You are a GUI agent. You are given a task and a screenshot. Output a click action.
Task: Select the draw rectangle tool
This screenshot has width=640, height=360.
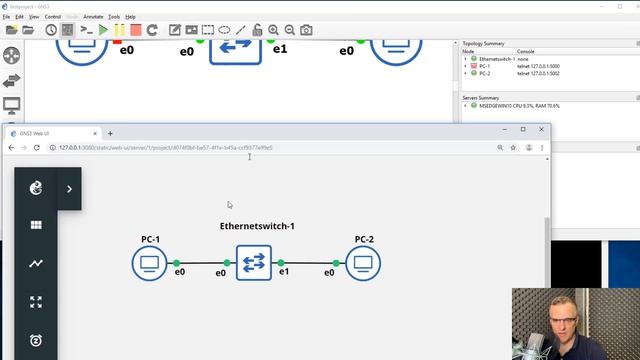(x=208, y=30)
